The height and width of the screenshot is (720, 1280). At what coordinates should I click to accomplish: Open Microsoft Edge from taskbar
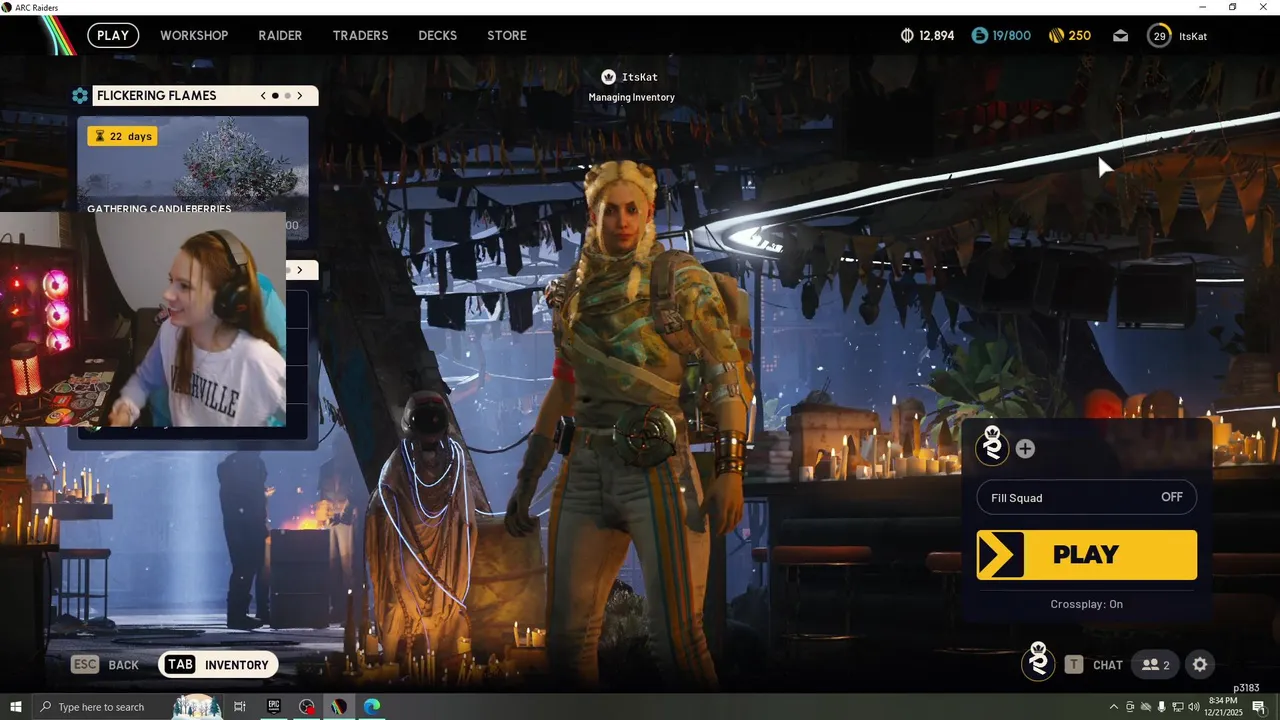372,707
